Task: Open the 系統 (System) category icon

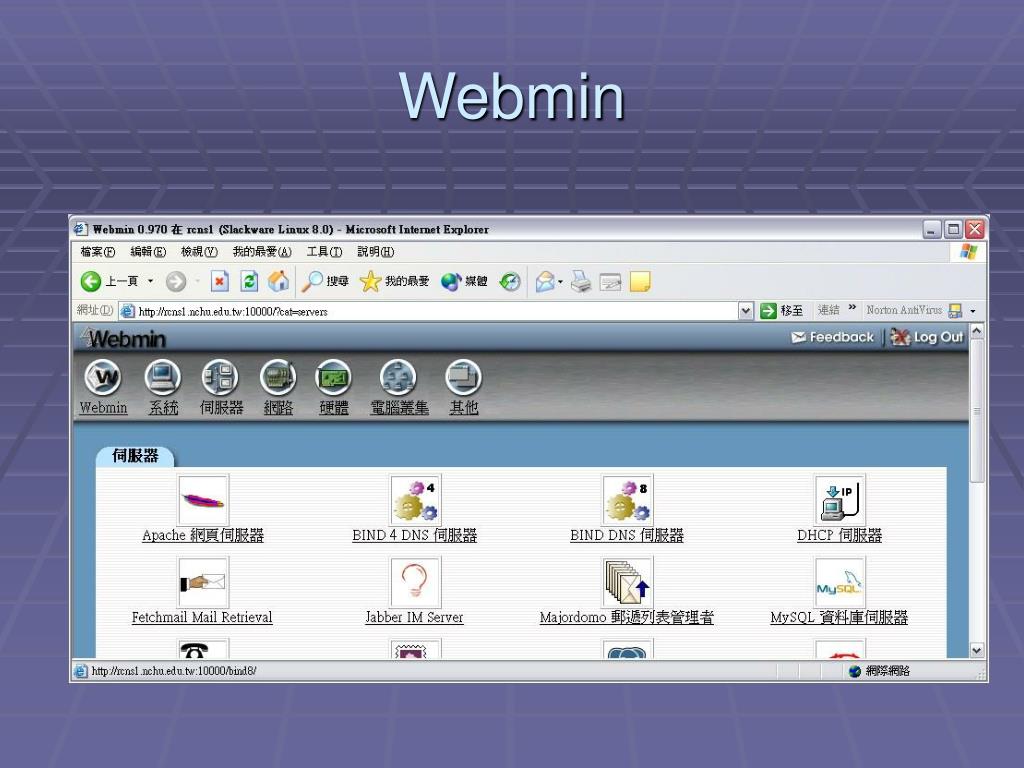Action: click(163, 377)
